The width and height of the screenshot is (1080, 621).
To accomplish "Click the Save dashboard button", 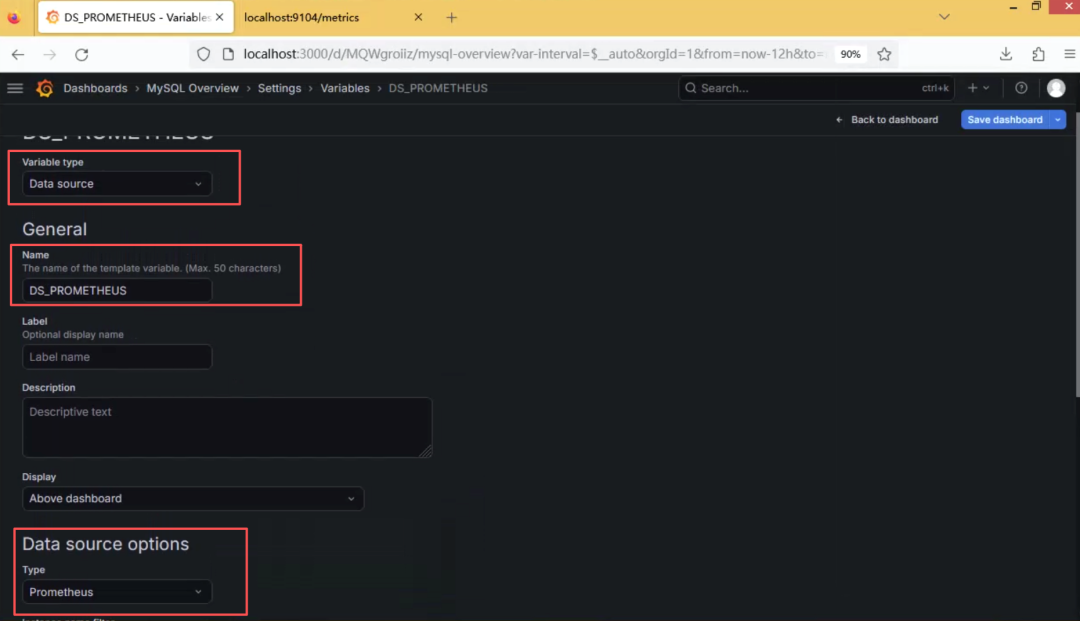I will point(1005,120).
